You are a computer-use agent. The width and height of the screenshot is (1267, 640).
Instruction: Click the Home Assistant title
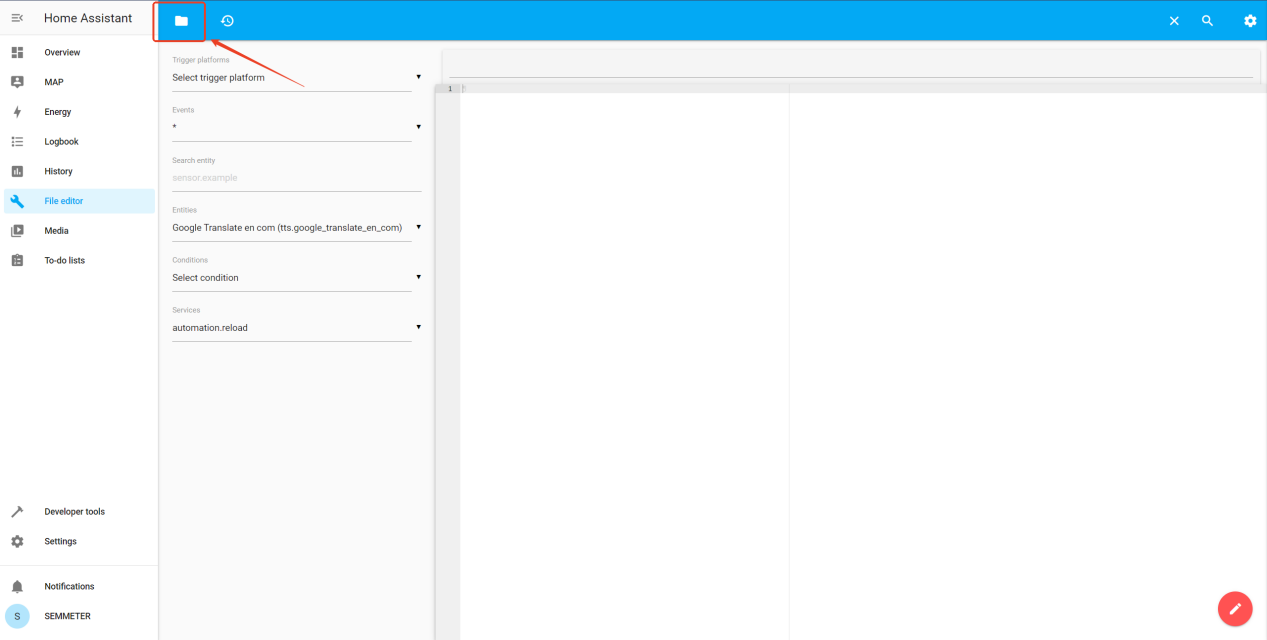(88, 18)
